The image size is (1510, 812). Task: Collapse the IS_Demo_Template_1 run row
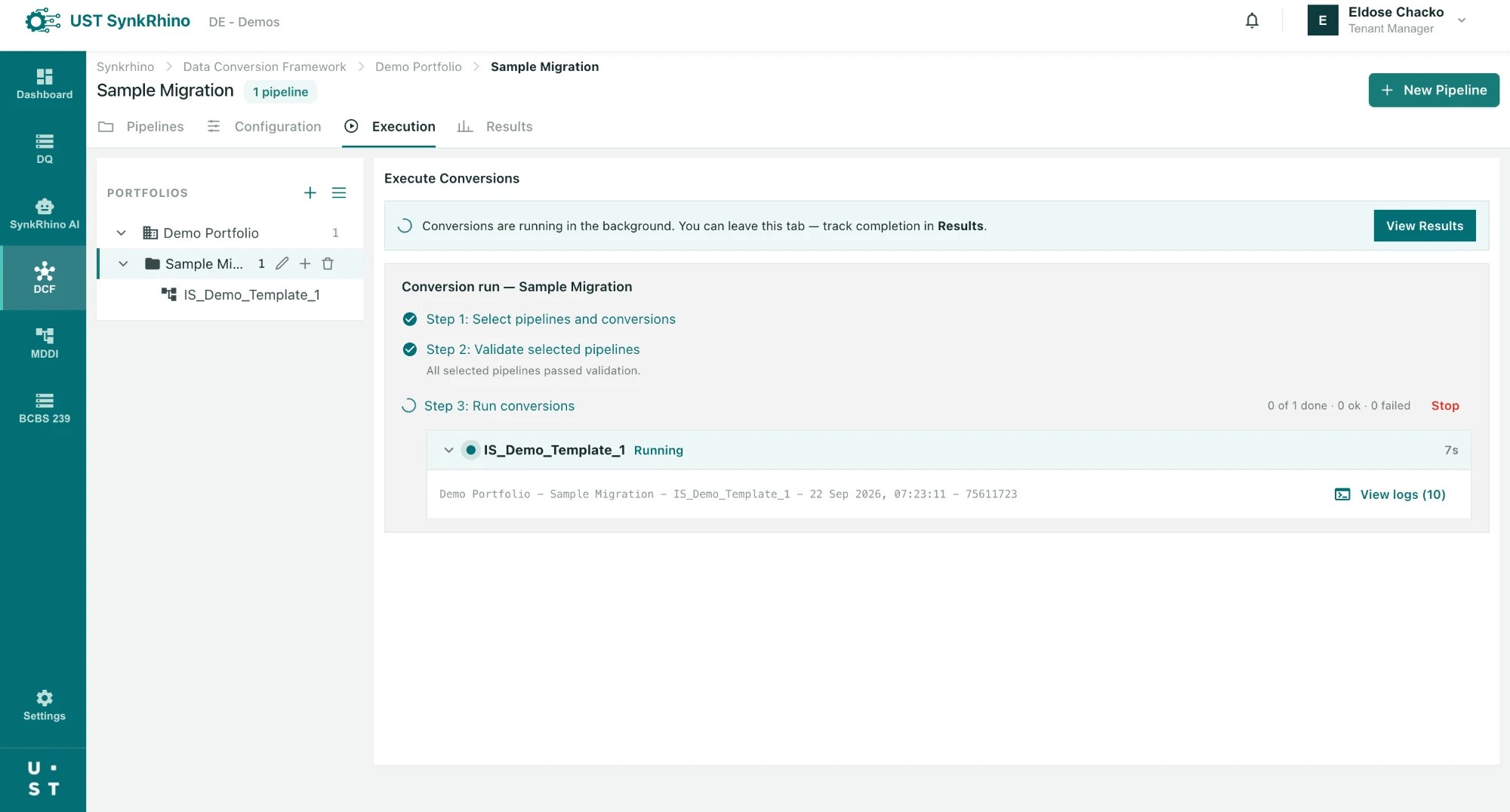(x=448, y=450)
